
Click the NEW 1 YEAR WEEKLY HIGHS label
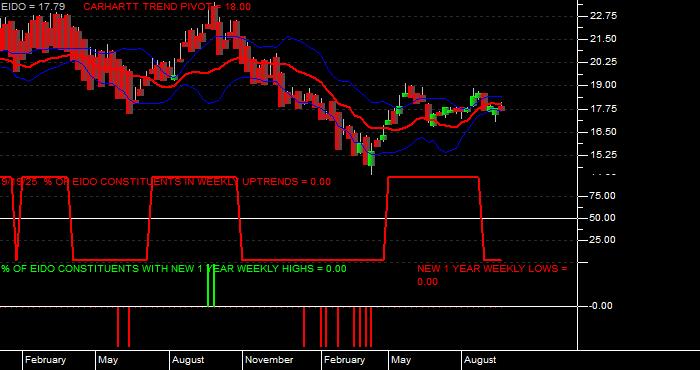coord(174,269)
